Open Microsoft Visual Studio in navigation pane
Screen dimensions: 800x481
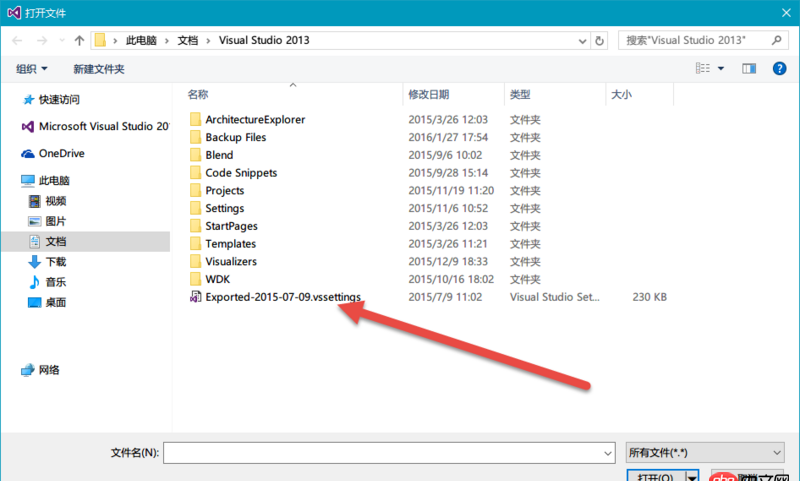coord(95,126)
